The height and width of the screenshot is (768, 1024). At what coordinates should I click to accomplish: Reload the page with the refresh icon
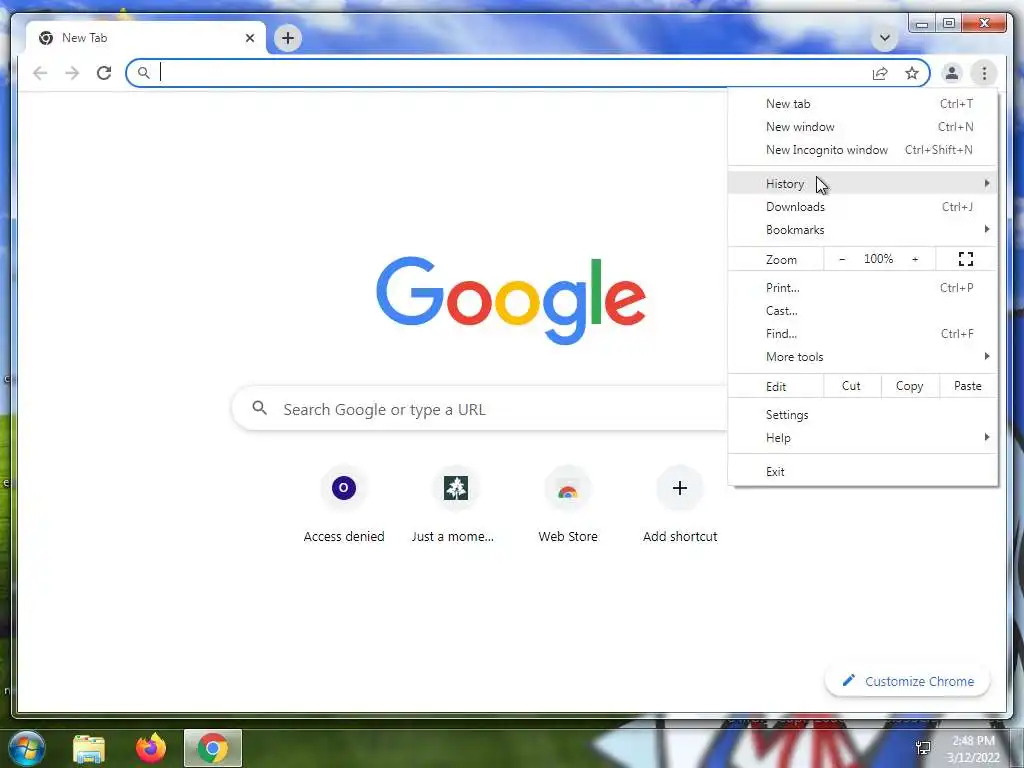point(104,73)
